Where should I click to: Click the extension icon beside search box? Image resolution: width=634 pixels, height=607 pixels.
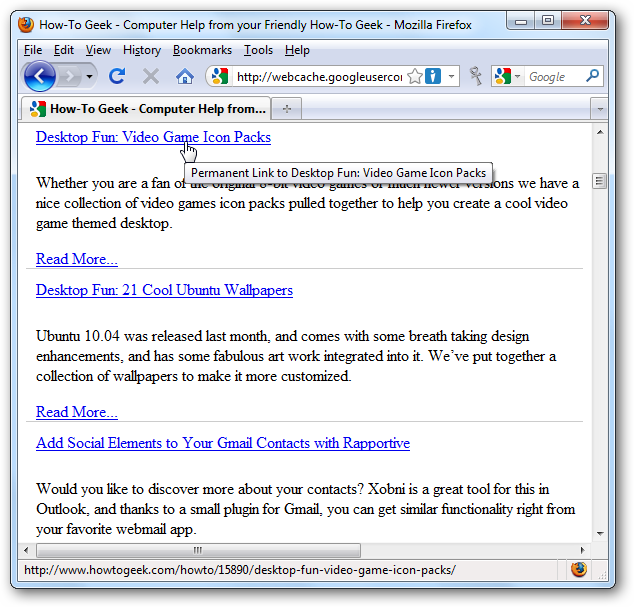[x=476, y=76]
